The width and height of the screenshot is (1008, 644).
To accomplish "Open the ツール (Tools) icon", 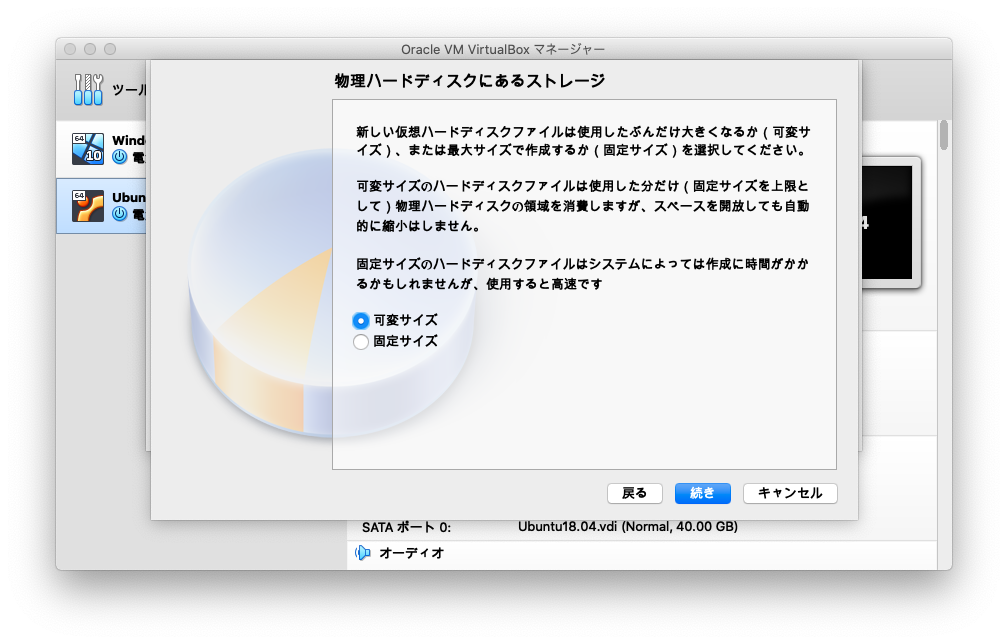I will point(88,88).
